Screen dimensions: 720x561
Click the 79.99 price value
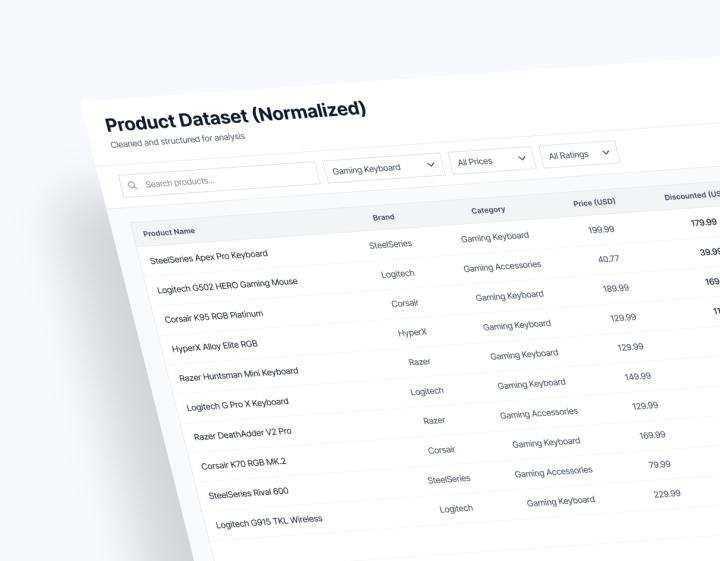pyautogui.click(x=659, y=465)
